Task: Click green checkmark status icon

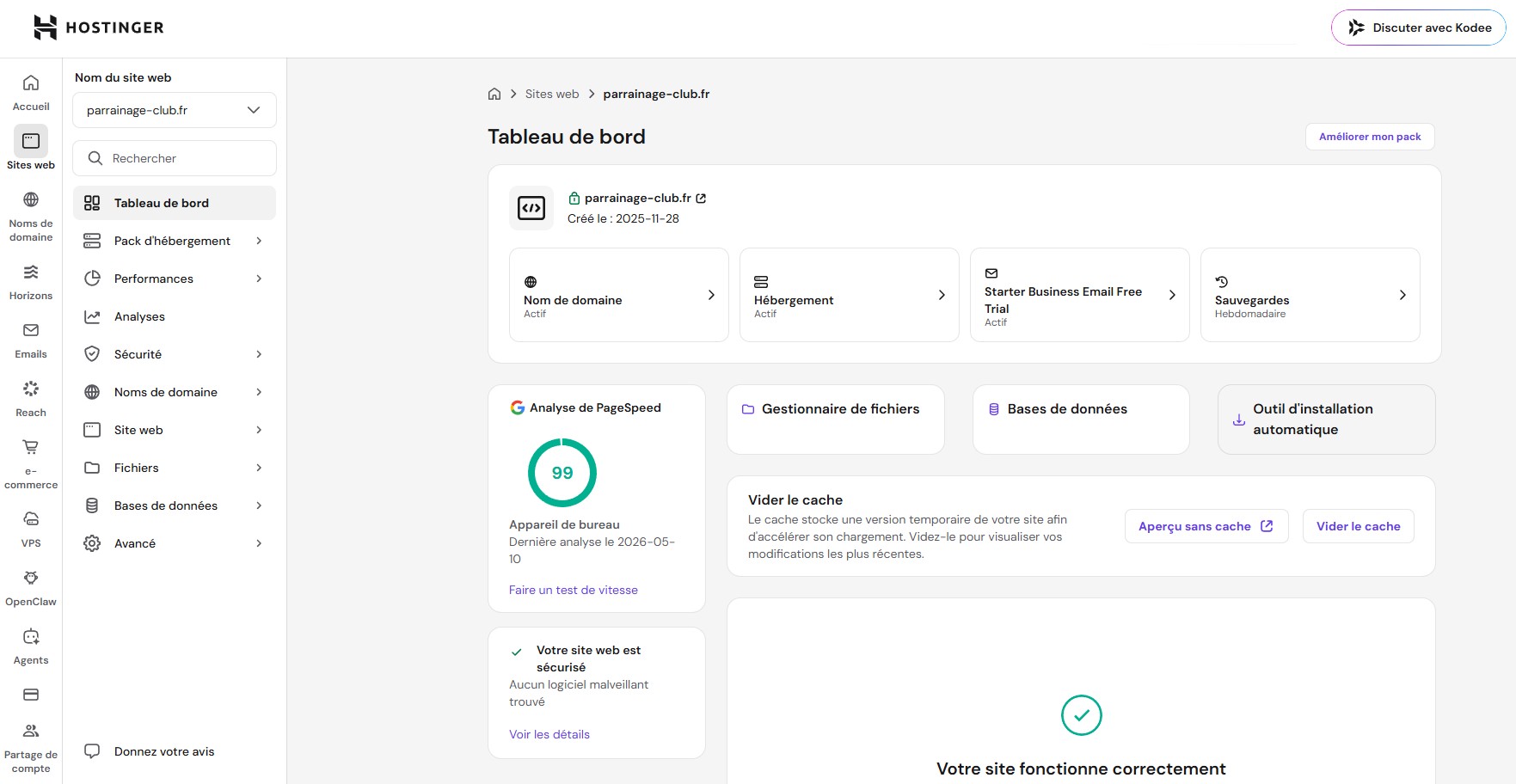Action: coord(1082,715)
